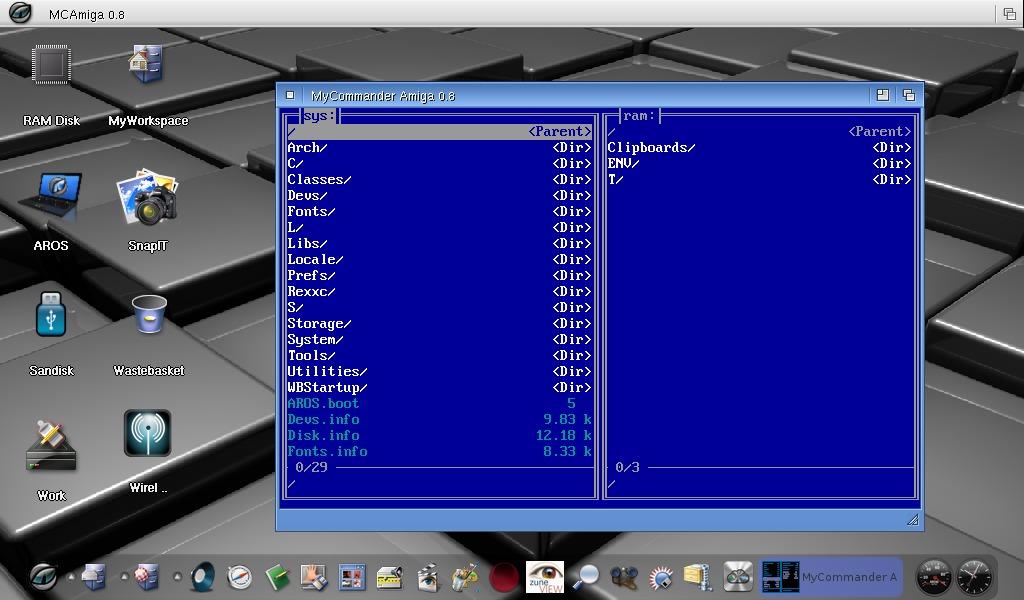Open the Work drive desktop icon
The width and height of the screenshot is (1024, 600).
pos(51,447)
